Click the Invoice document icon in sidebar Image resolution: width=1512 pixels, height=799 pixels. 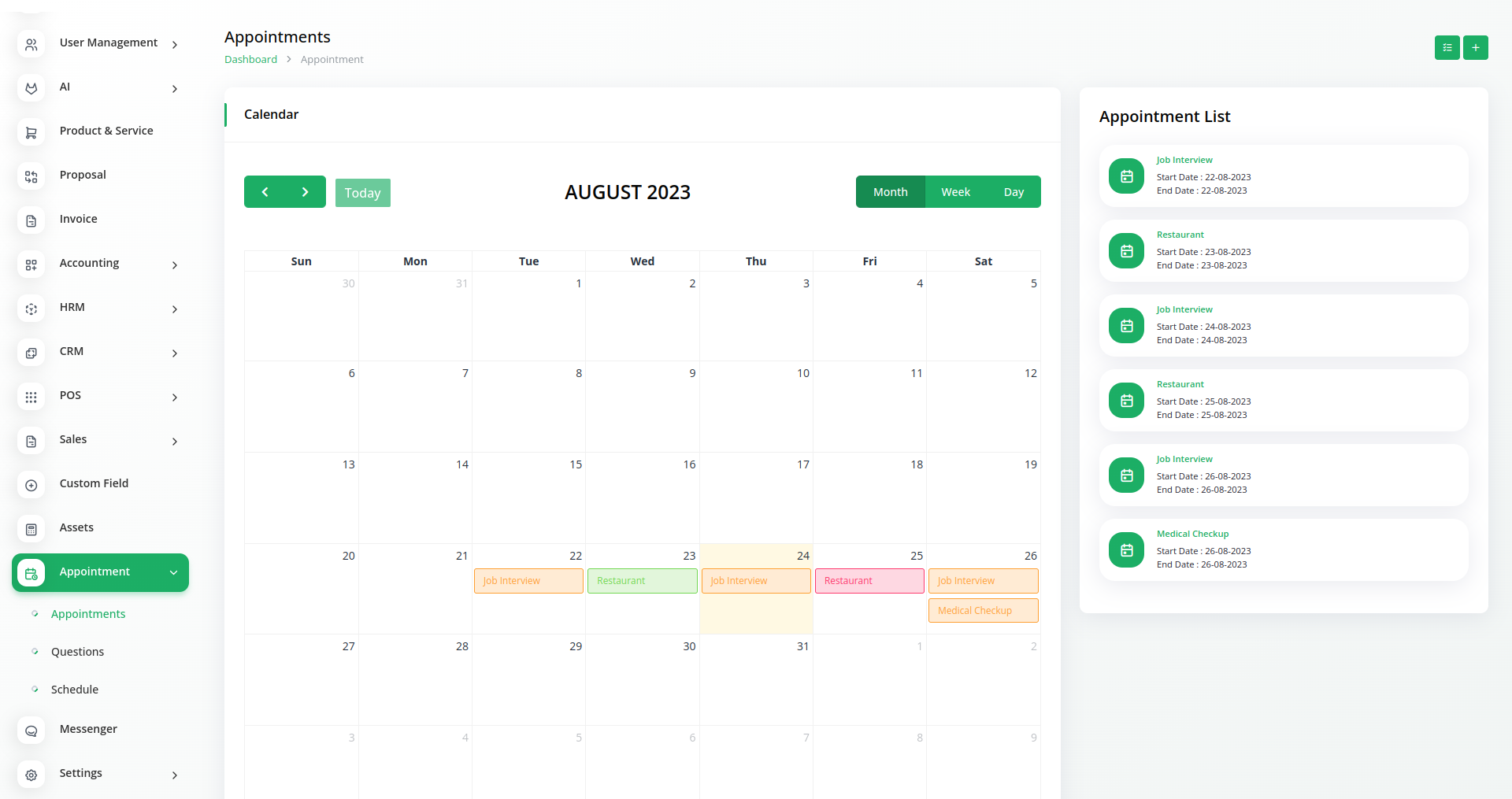coord(31,221)
